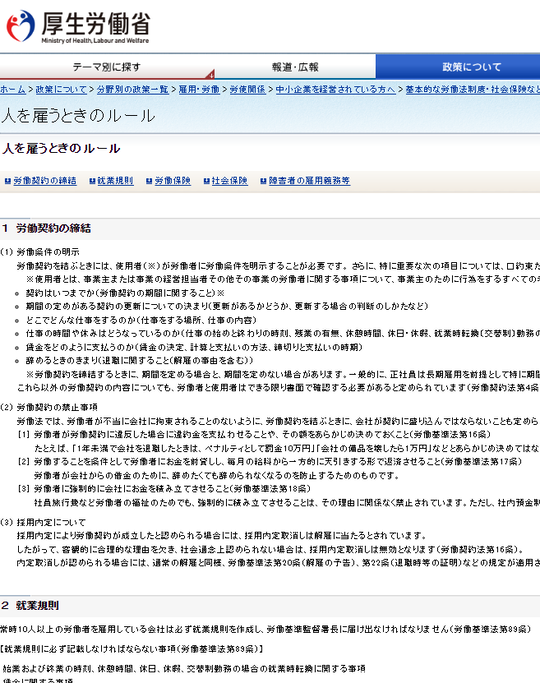Jump to 社会保険 anchor link

[230, 181]
